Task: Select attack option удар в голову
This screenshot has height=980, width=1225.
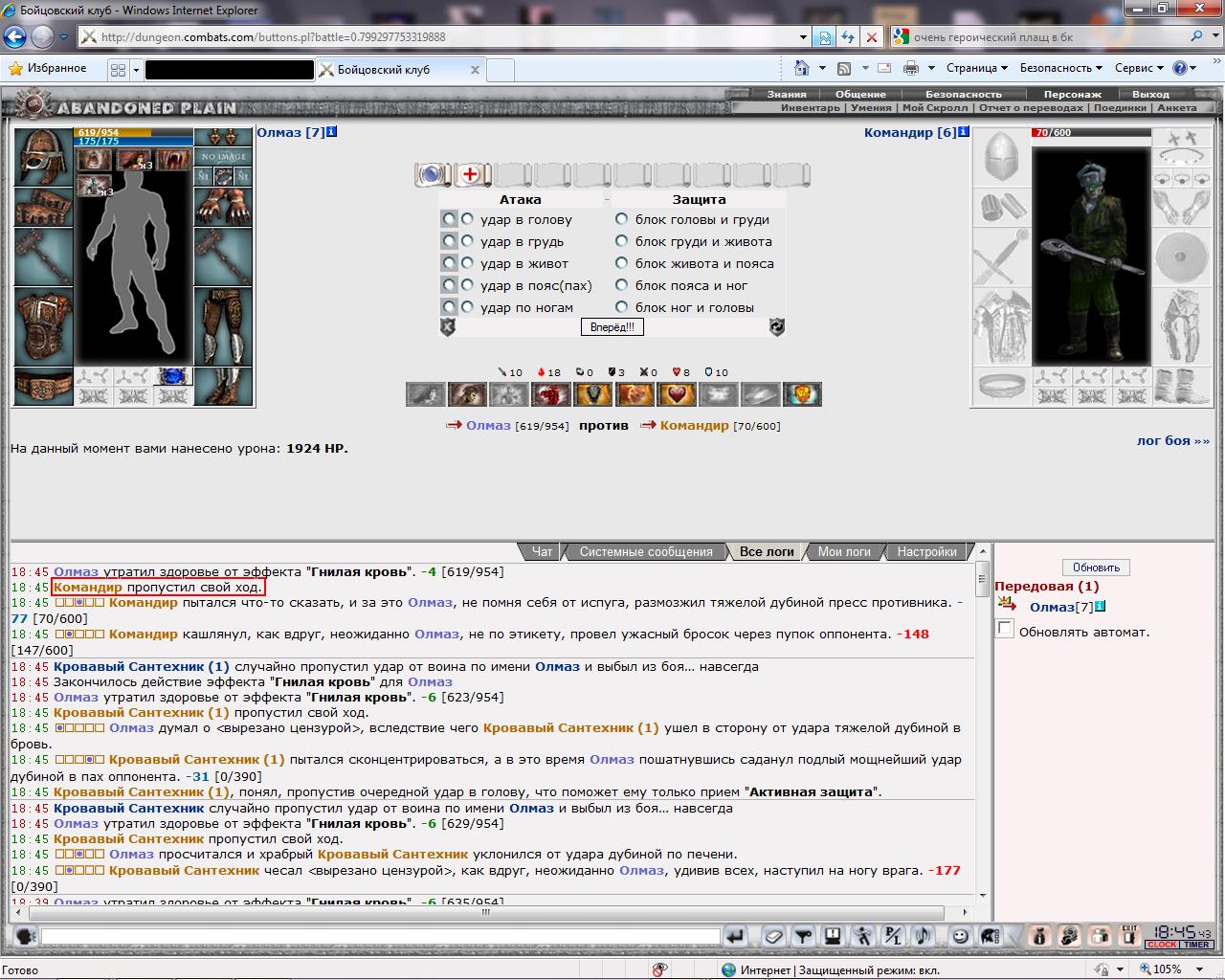Action: pyautogui.click(x=467, y=219)
